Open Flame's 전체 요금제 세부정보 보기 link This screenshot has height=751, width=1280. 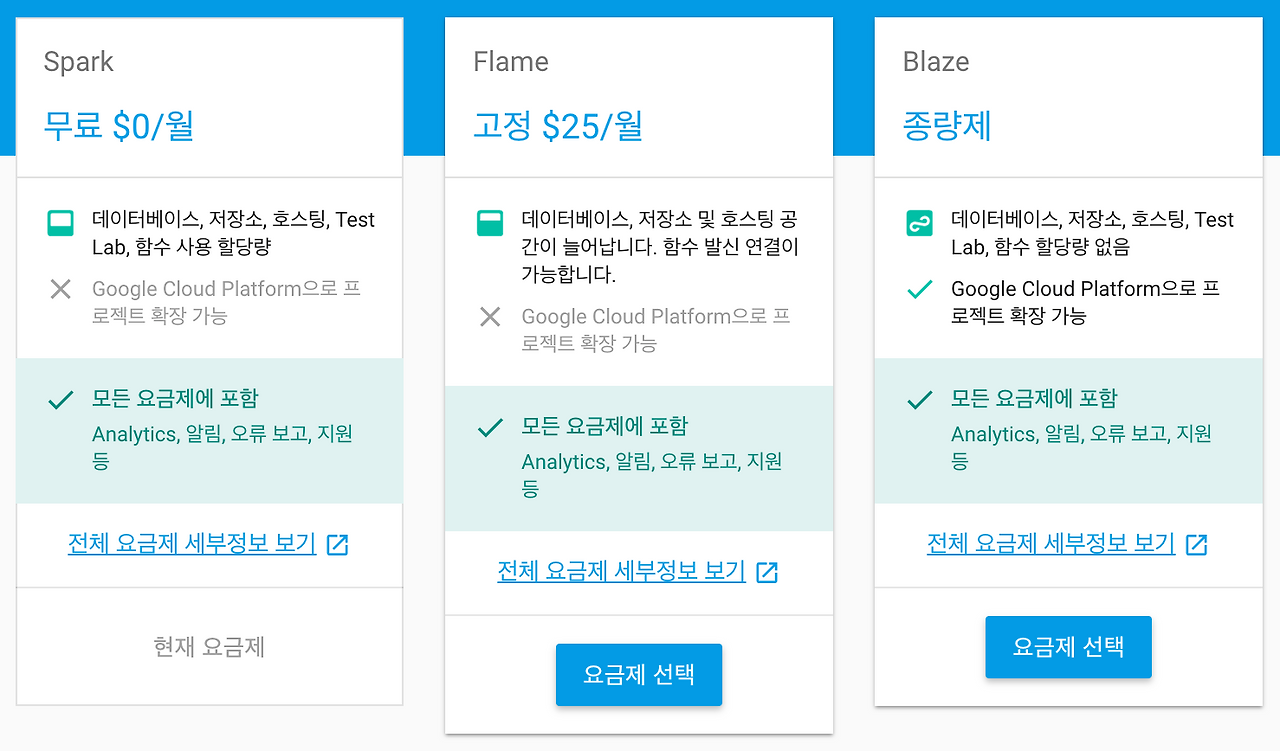(620, 573)
